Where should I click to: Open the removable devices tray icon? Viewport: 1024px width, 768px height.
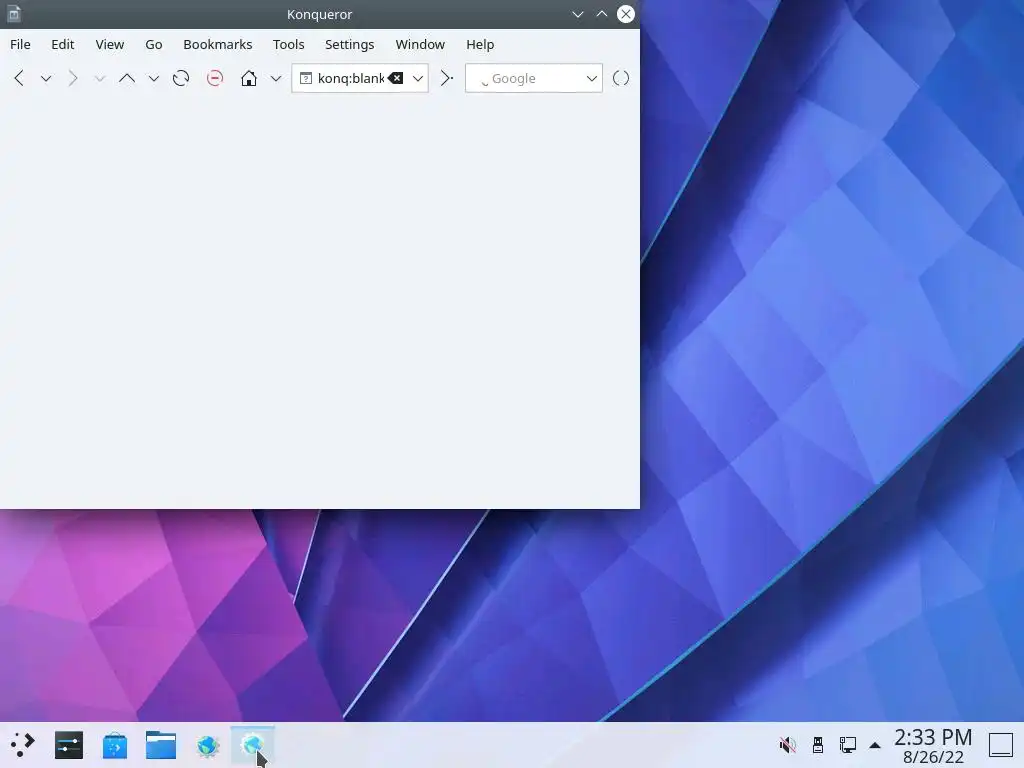point(818,745)
